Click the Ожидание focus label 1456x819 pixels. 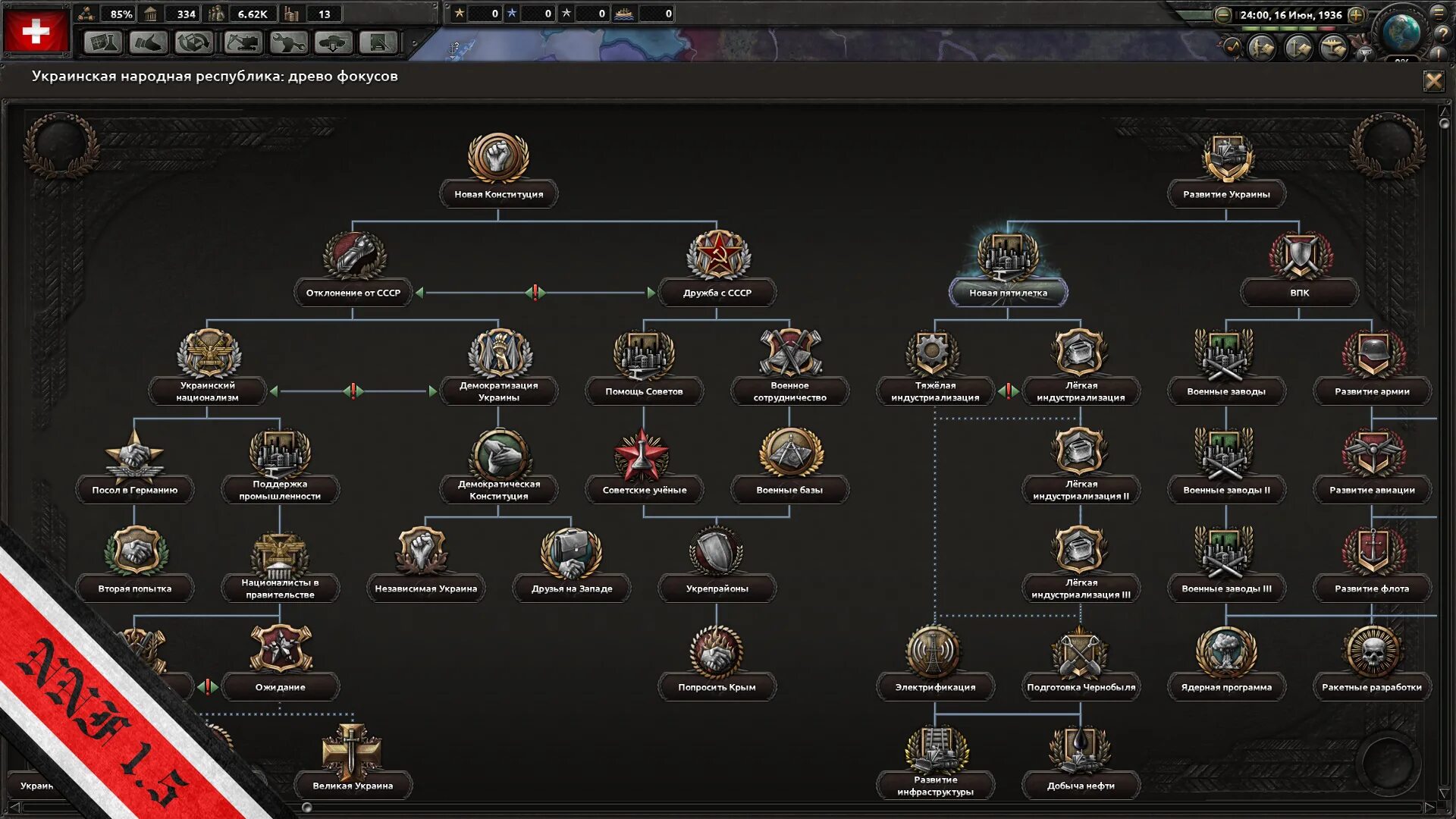(x=280, y=687)
